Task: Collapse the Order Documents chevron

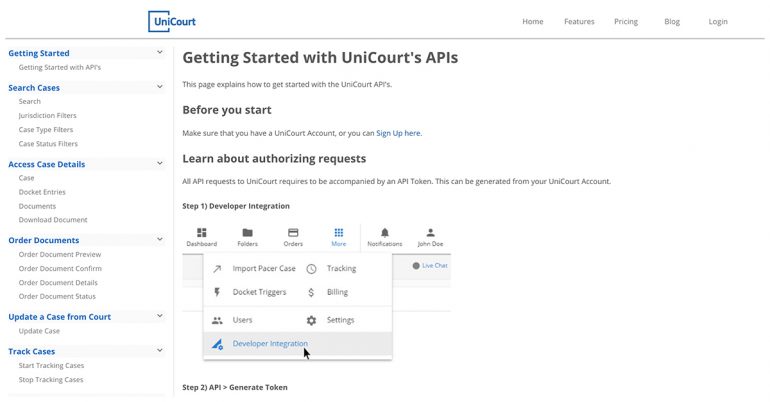Action: pos(160,239)
